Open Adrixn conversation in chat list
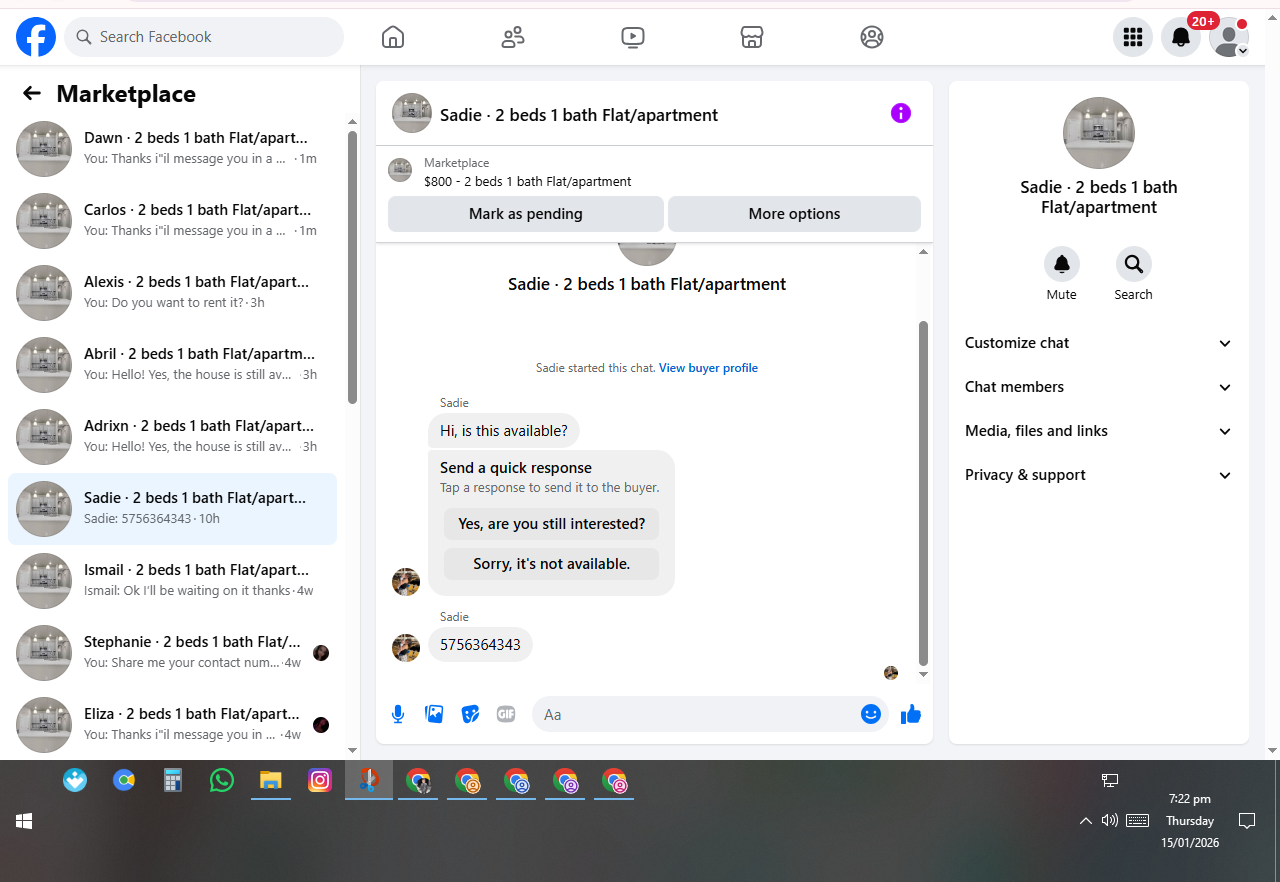Image resolution: width=1280 pixels, height=882 pixels. pyautogui.click(x=173, y=437)
